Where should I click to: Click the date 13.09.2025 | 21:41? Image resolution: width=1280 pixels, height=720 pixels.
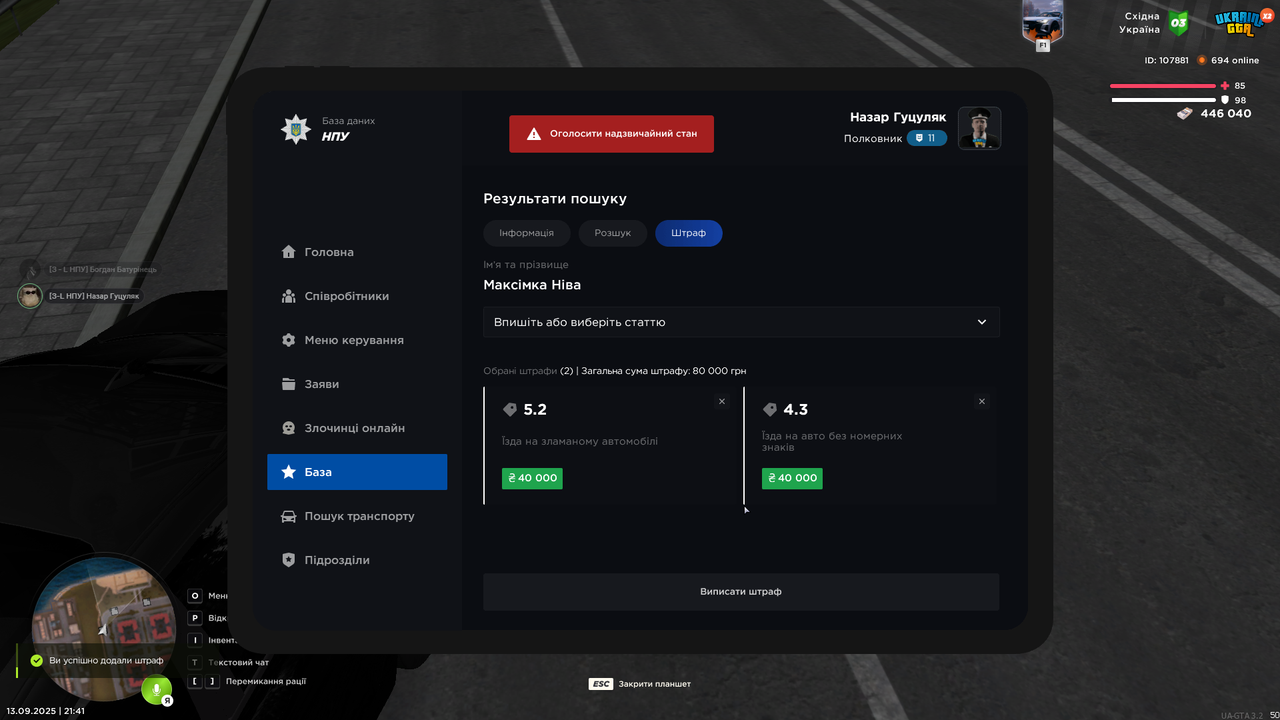(45, 711)
